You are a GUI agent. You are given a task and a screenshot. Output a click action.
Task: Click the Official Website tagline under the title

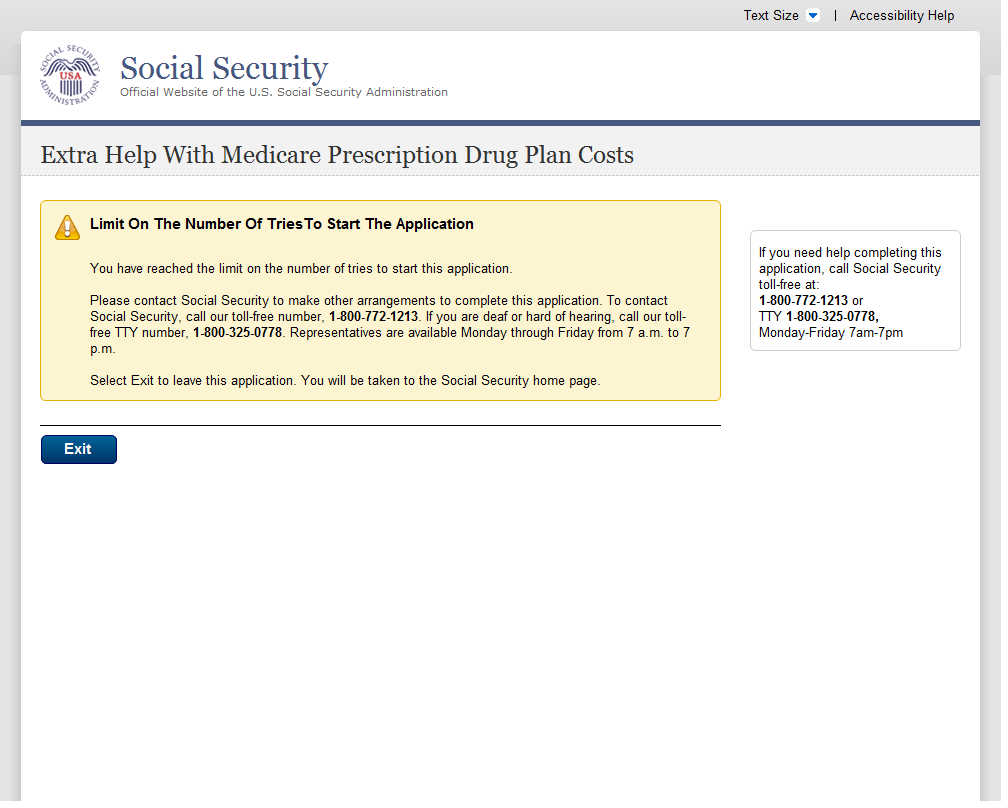click(x=284, y=92)
